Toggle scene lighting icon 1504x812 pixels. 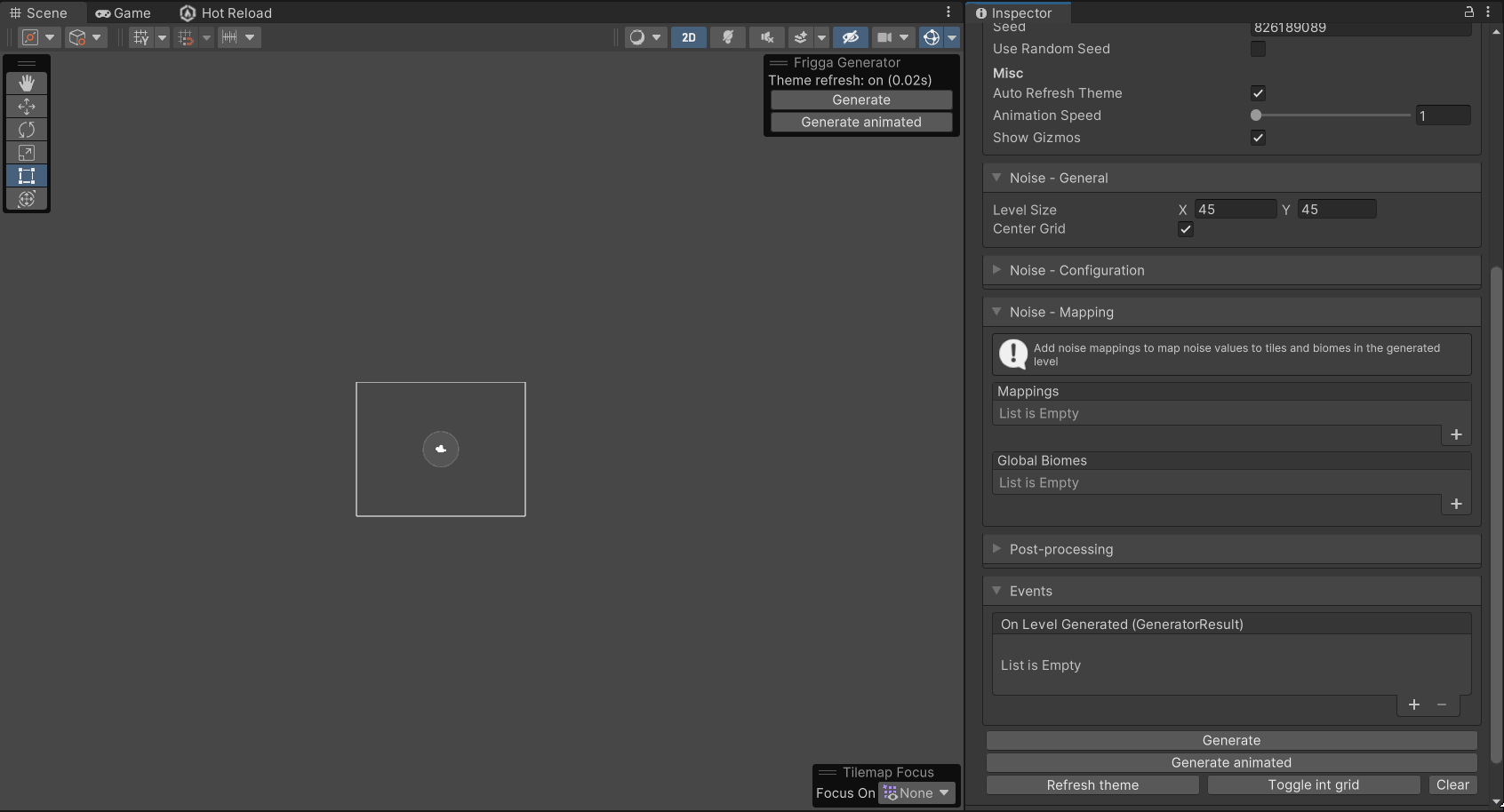coord(728,37)
